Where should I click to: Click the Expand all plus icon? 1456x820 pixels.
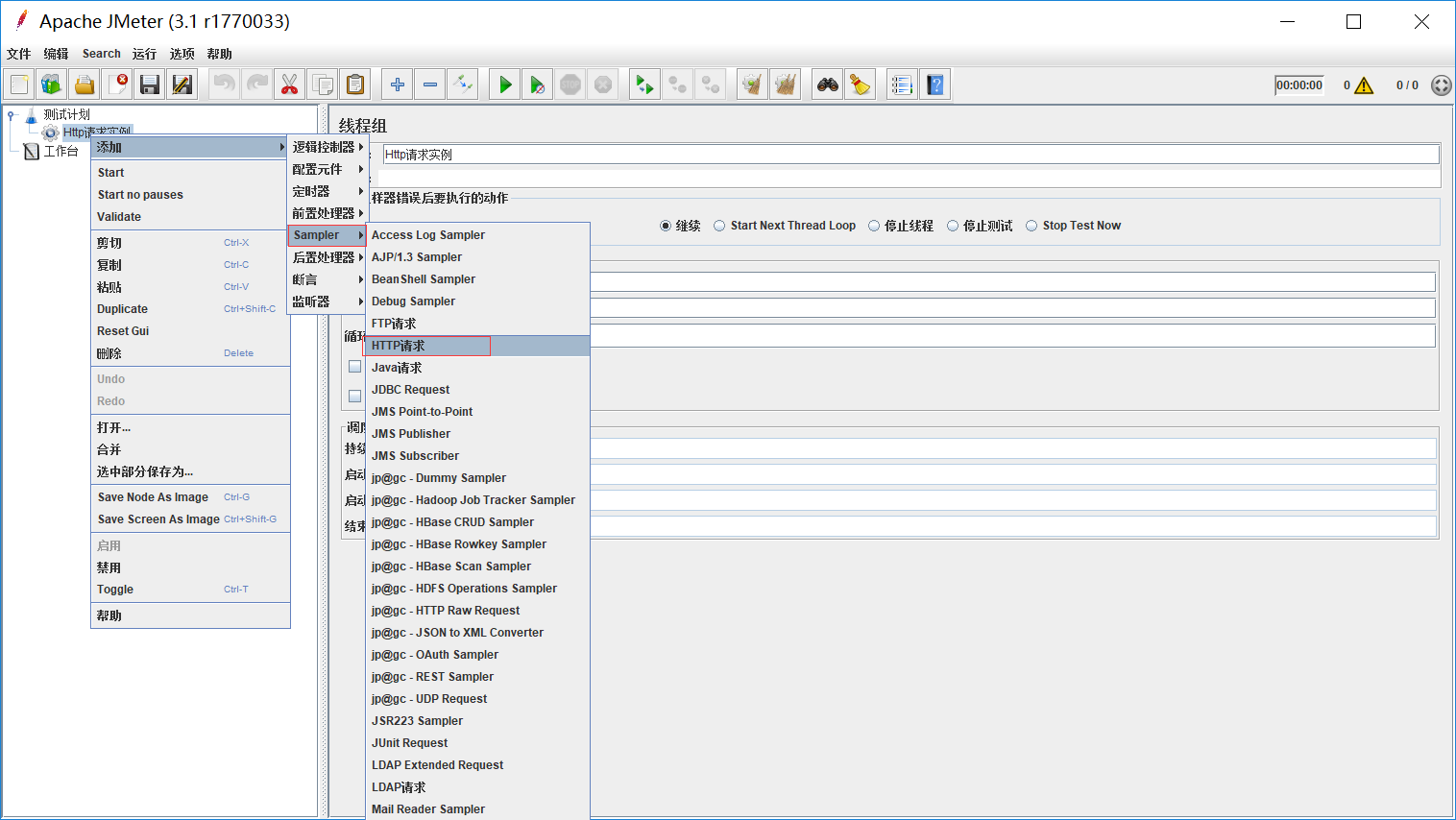click(x=398, y=84)
